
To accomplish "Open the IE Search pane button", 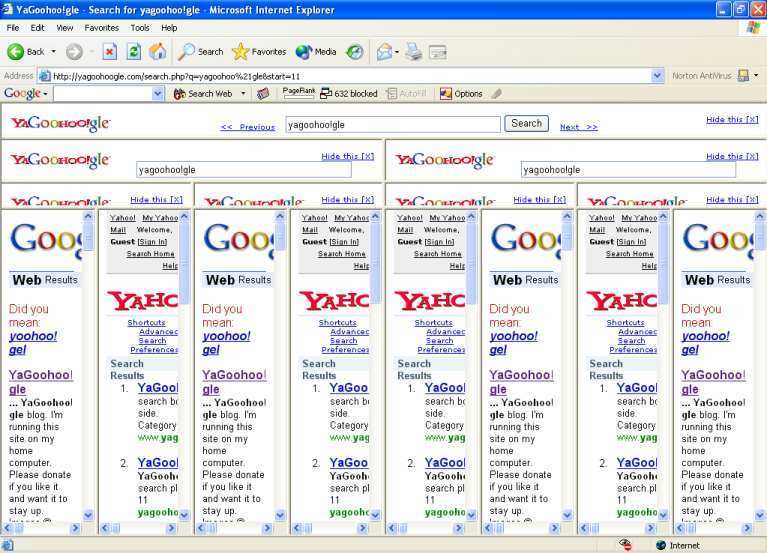I will coord(200,51).
